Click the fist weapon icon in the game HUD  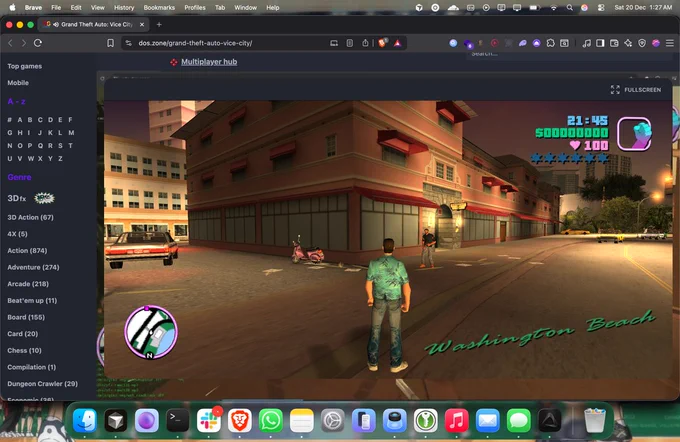pos(634,134)
